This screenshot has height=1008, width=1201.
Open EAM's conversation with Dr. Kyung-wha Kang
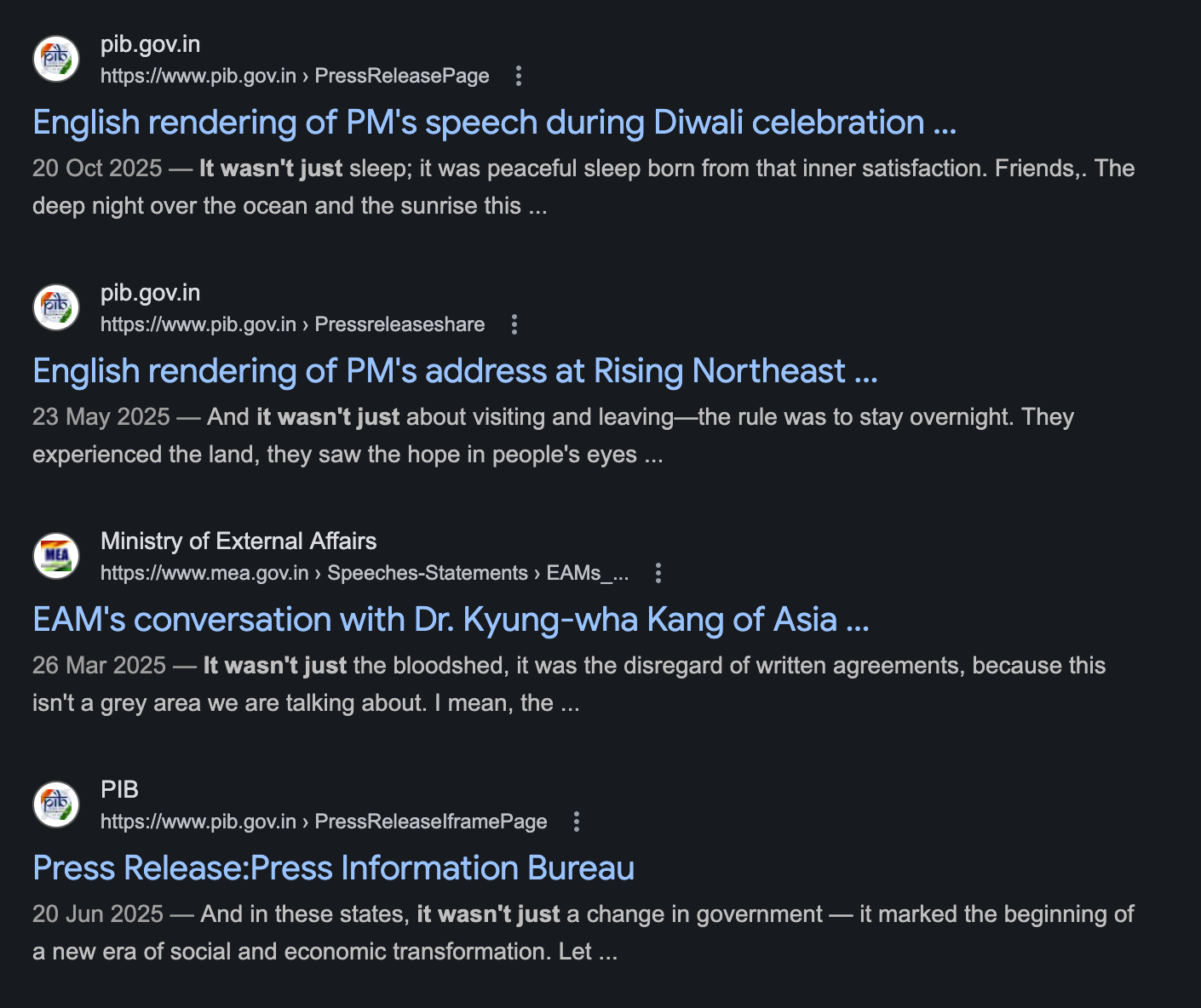click(x=451, y=620)
